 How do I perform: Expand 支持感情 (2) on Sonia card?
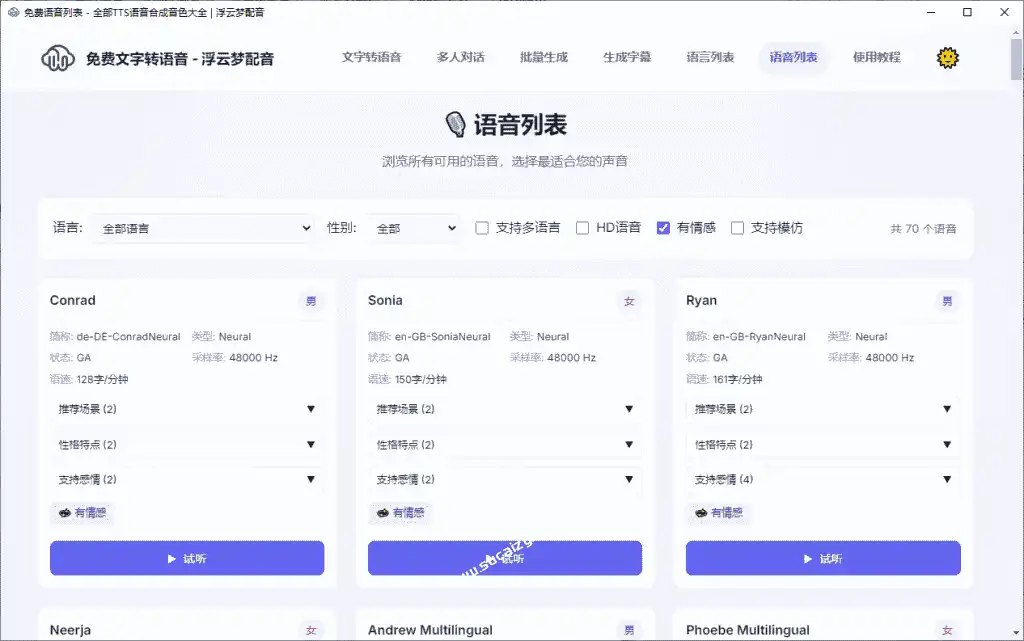[x=505, y=479]
